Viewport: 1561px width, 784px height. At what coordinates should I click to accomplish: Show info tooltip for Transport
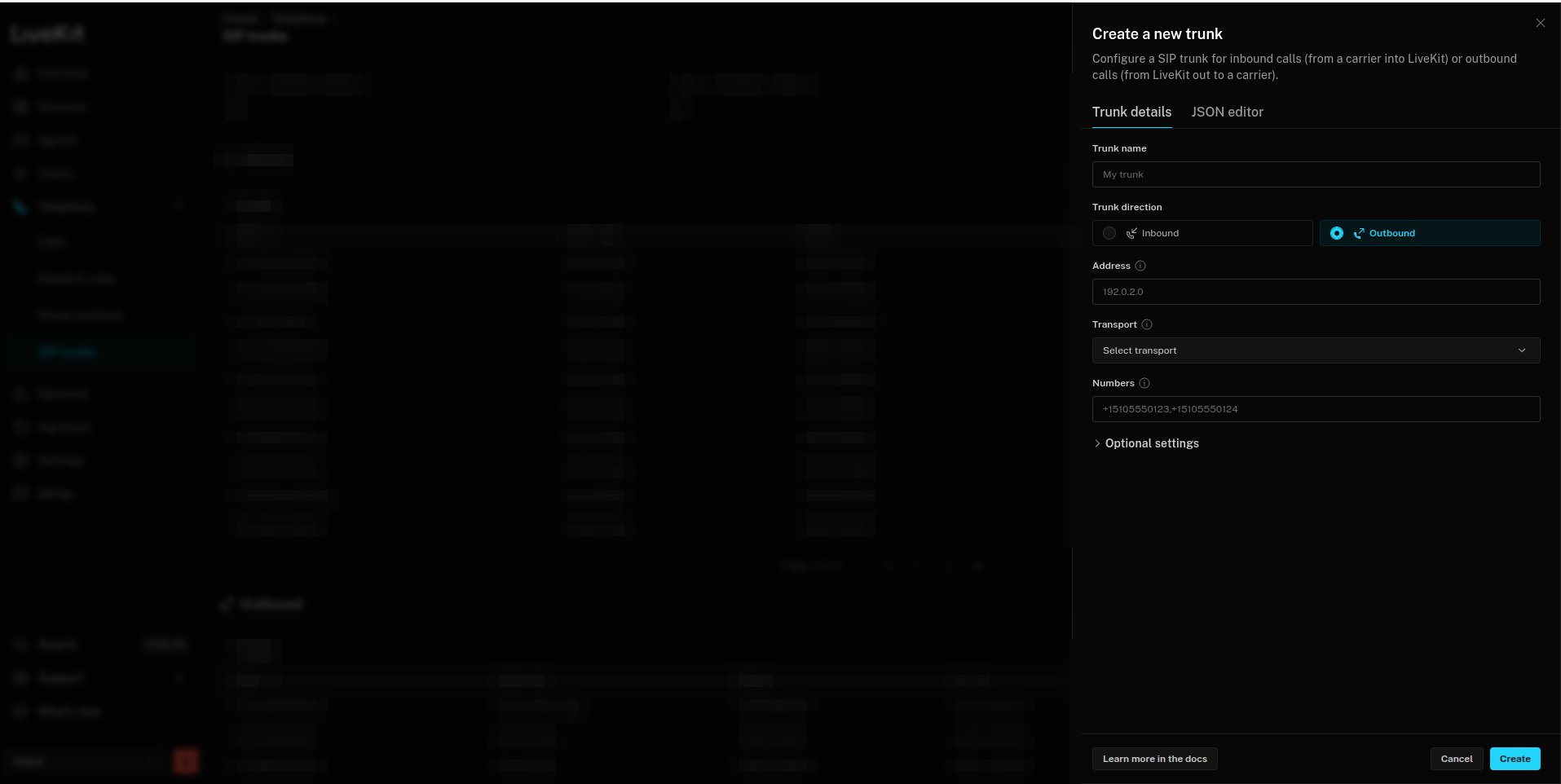tap(1147, 324)
